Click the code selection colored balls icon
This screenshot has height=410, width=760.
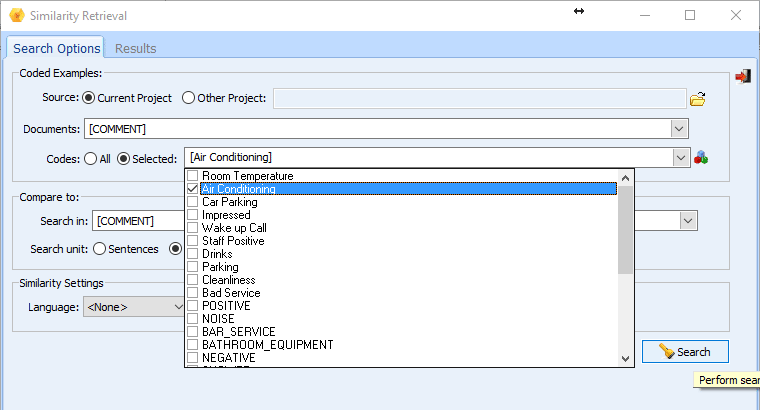(x=701, y=158)
